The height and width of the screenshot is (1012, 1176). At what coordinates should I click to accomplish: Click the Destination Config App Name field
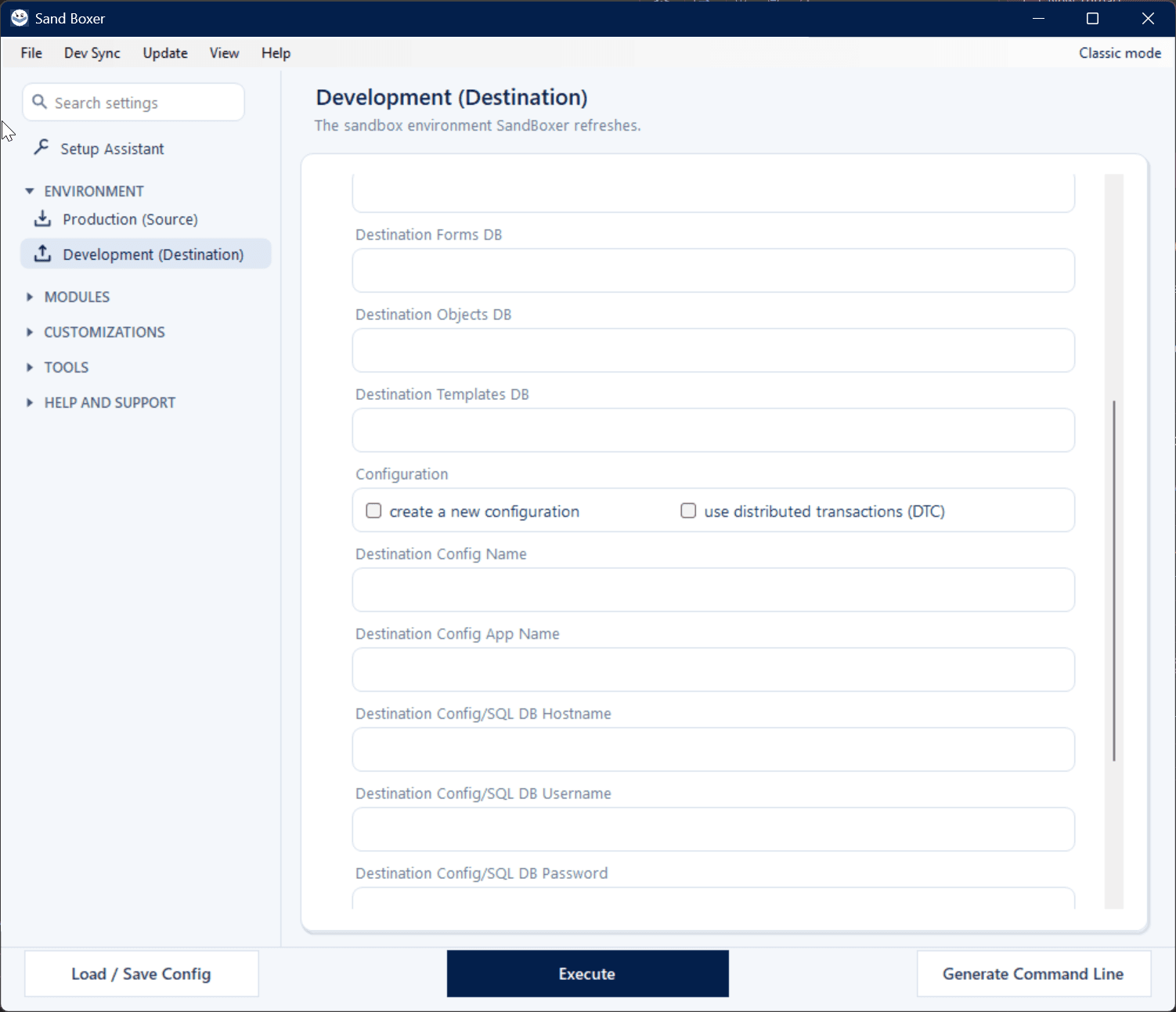(x=713, y=670)
